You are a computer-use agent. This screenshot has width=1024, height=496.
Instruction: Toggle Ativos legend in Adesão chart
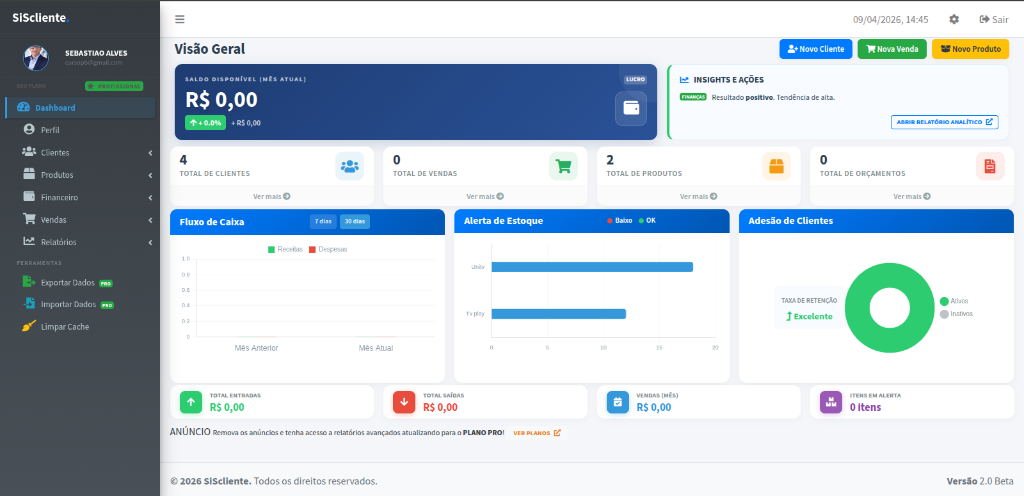954,301
